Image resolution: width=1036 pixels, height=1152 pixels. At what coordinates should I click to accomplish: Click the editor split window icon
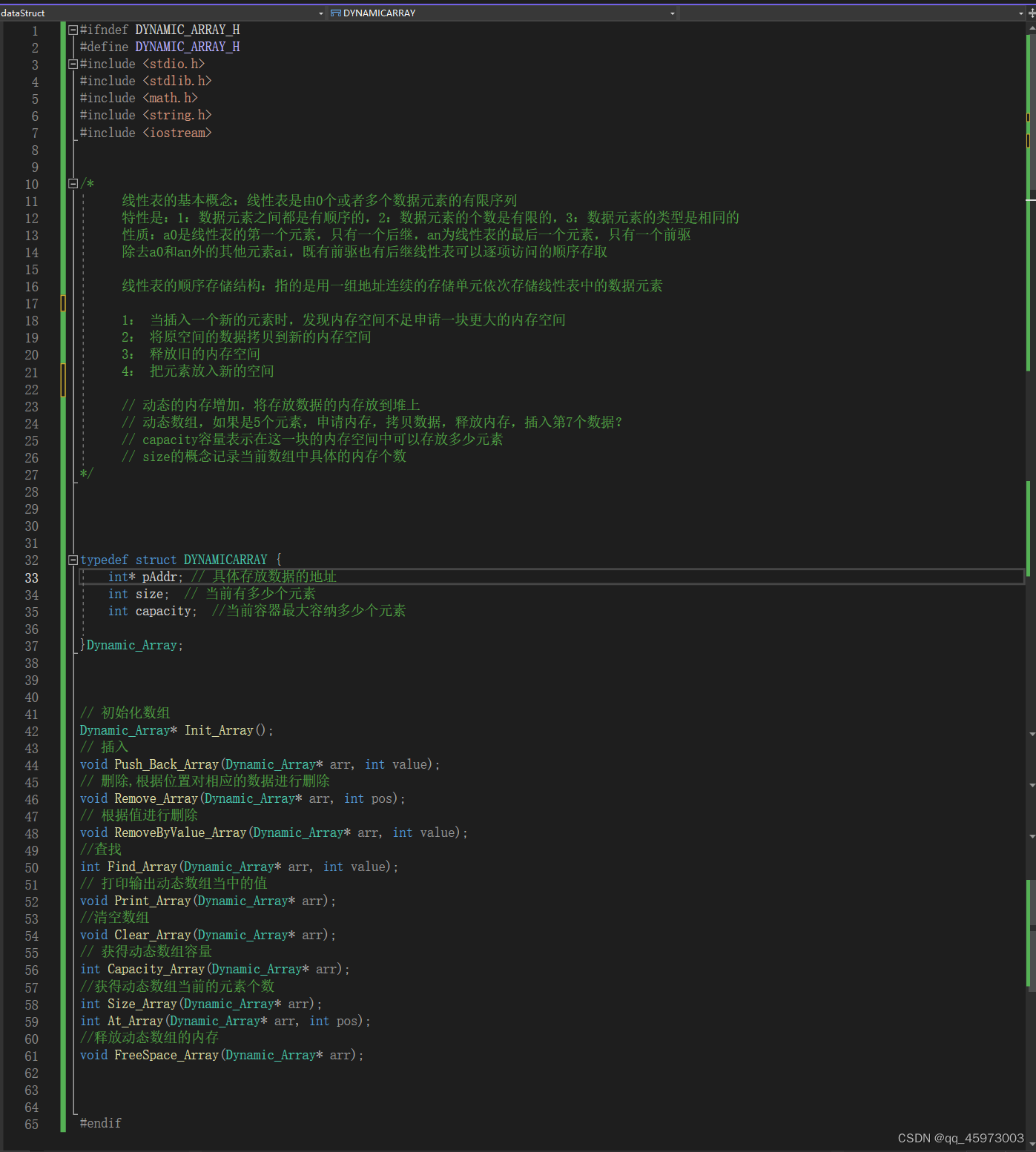pyautogui.click(x=1032, y=13)
